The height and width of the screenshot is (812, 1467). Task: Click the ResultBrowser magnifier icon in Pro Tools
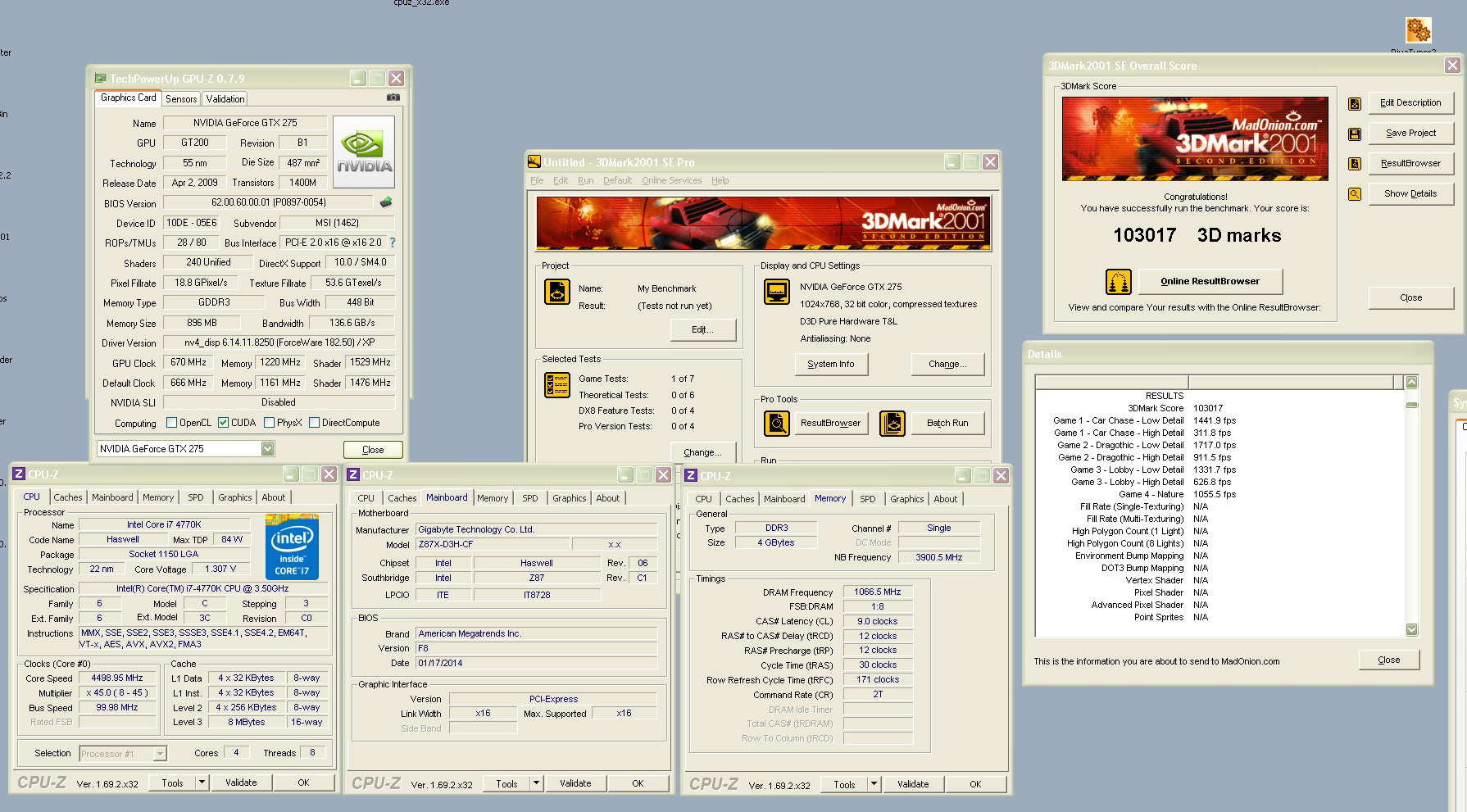777,424
